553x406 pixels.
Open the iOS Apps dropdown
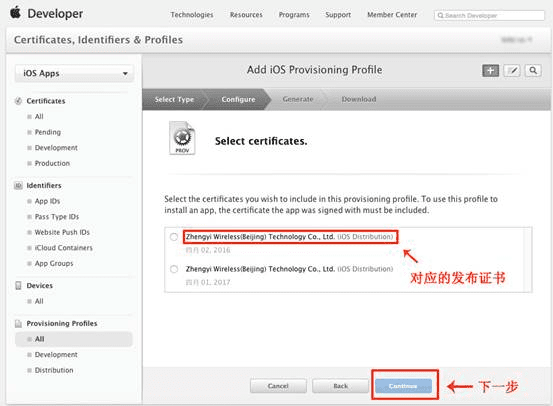[x=74, y=73]
